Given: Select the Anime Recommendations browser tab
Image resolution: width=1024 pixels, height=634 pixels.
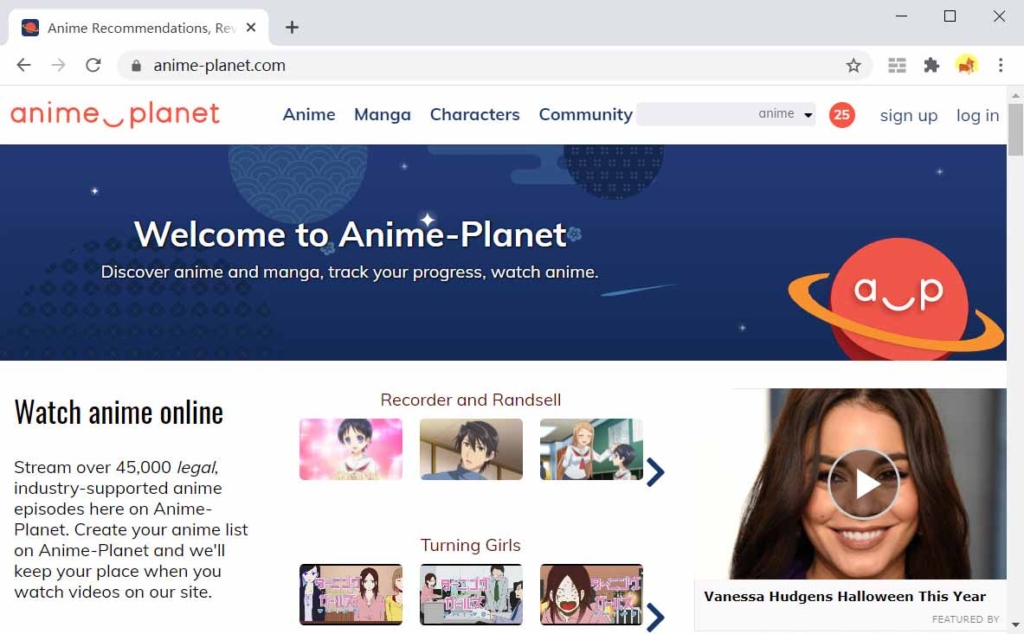Looking at the screenshot, I should coord(138,27).
